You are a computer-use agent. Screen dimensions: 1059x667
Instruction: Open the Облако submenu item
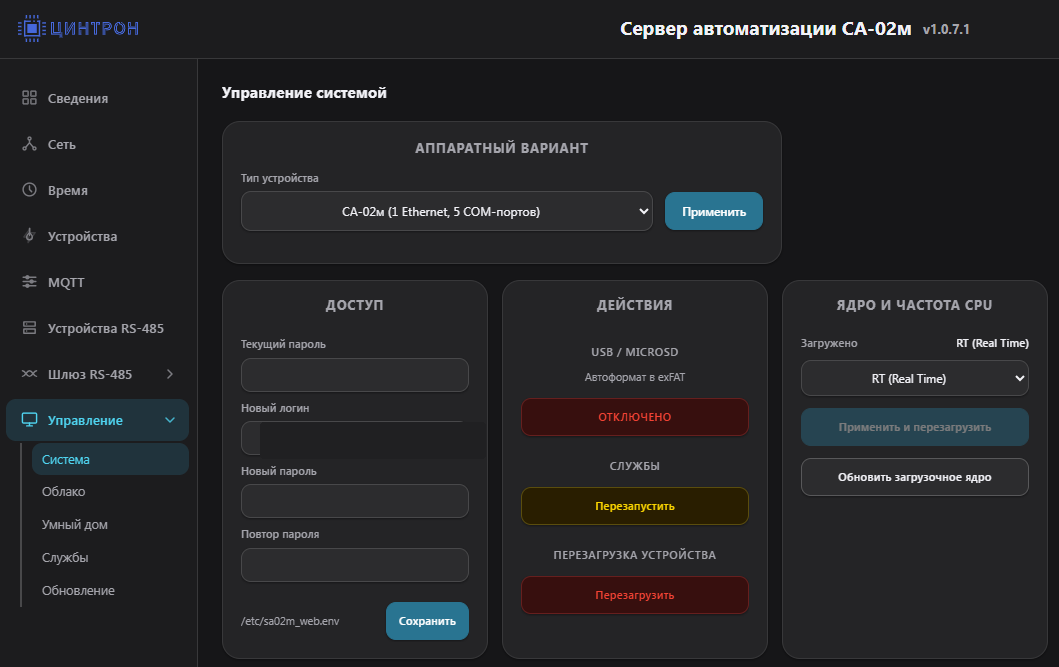(x=63, y=491)
